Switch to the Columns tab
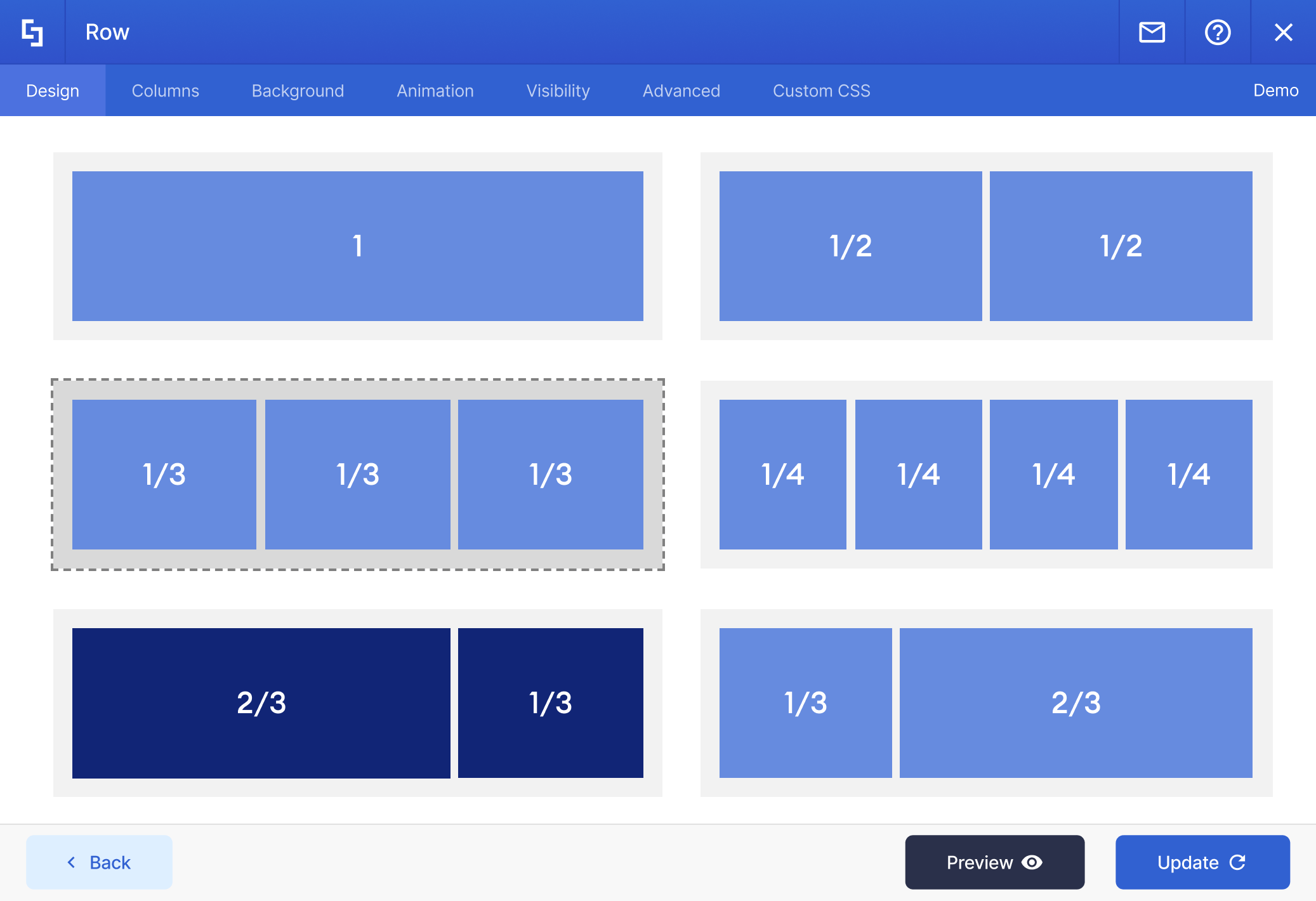 (165, 91)
